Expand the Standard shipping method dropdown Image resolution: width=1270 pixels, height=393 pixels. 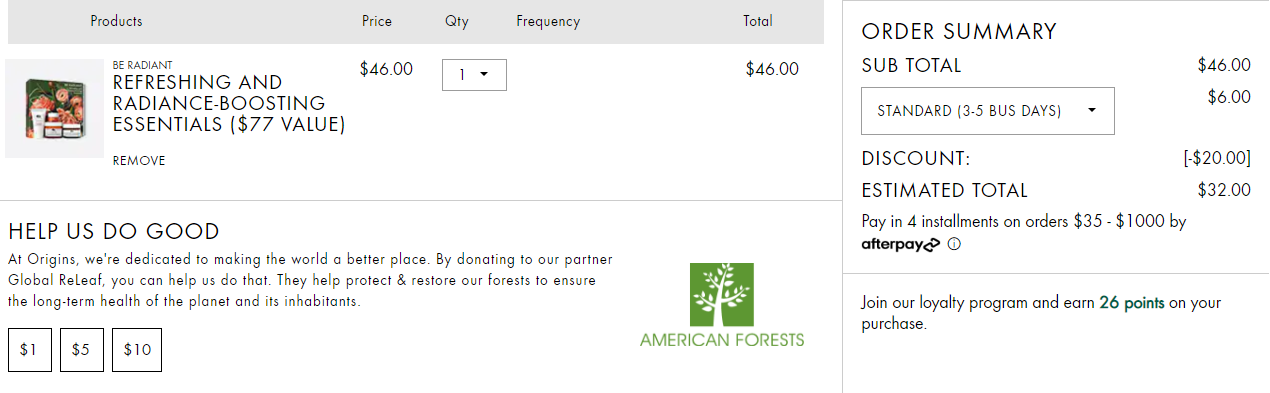click(988, 111)
